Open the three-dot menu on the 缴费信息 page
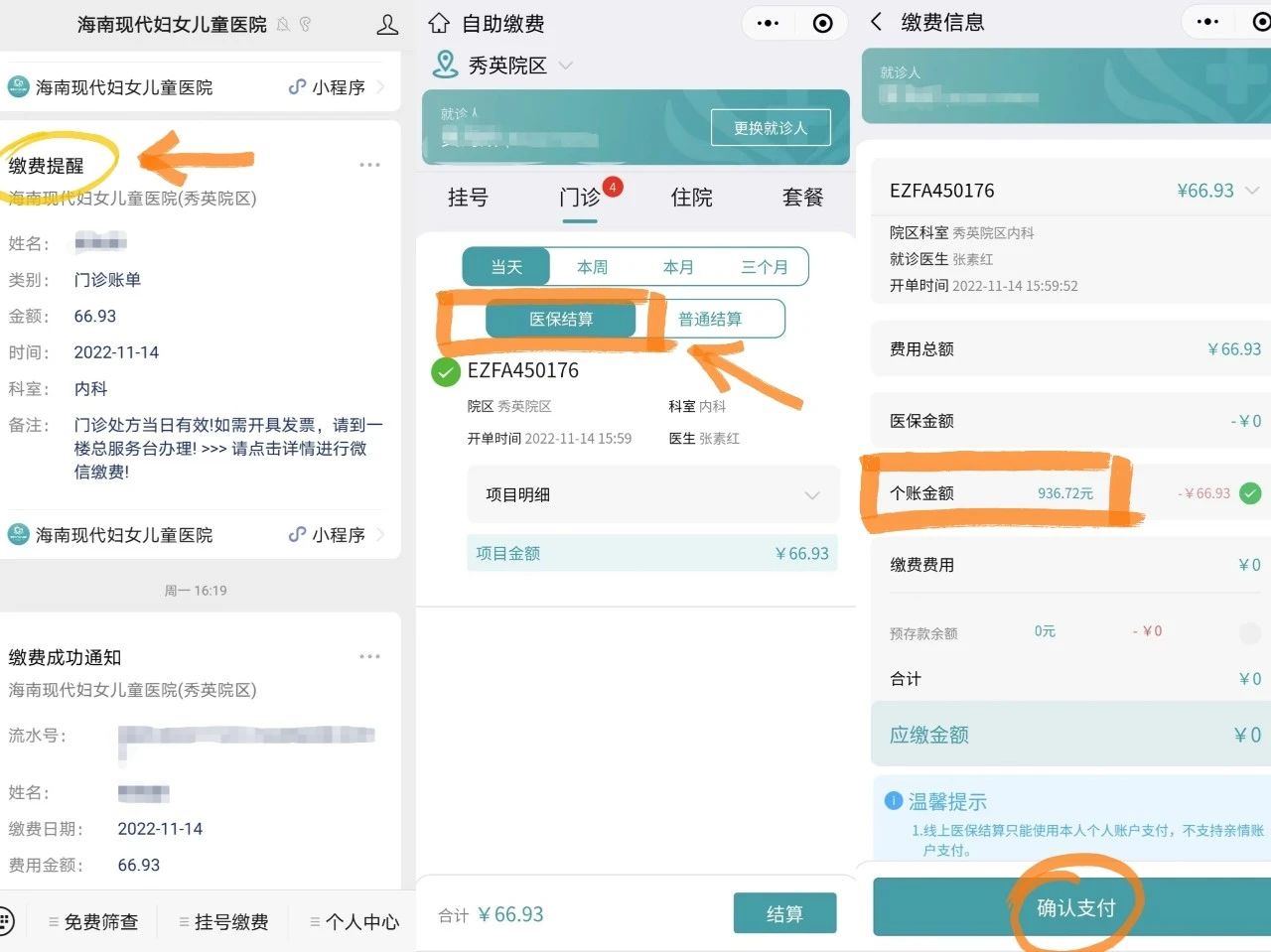This screenshot has height=952, width=1271. (1207, 22)
